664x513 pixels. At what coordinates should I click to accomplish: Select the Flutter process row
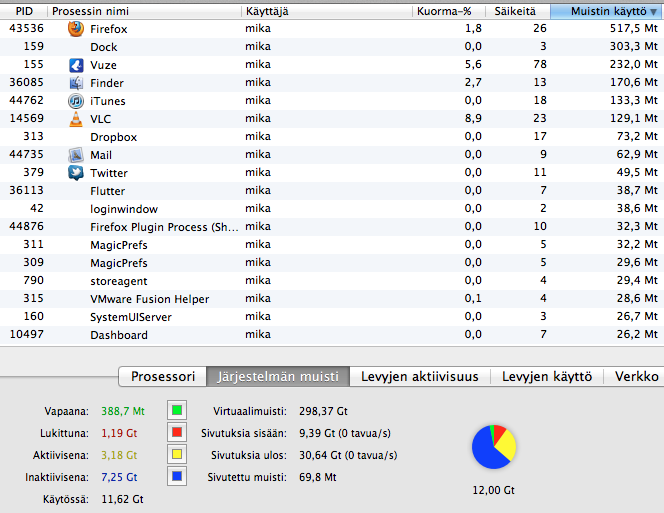click(332, 191)
